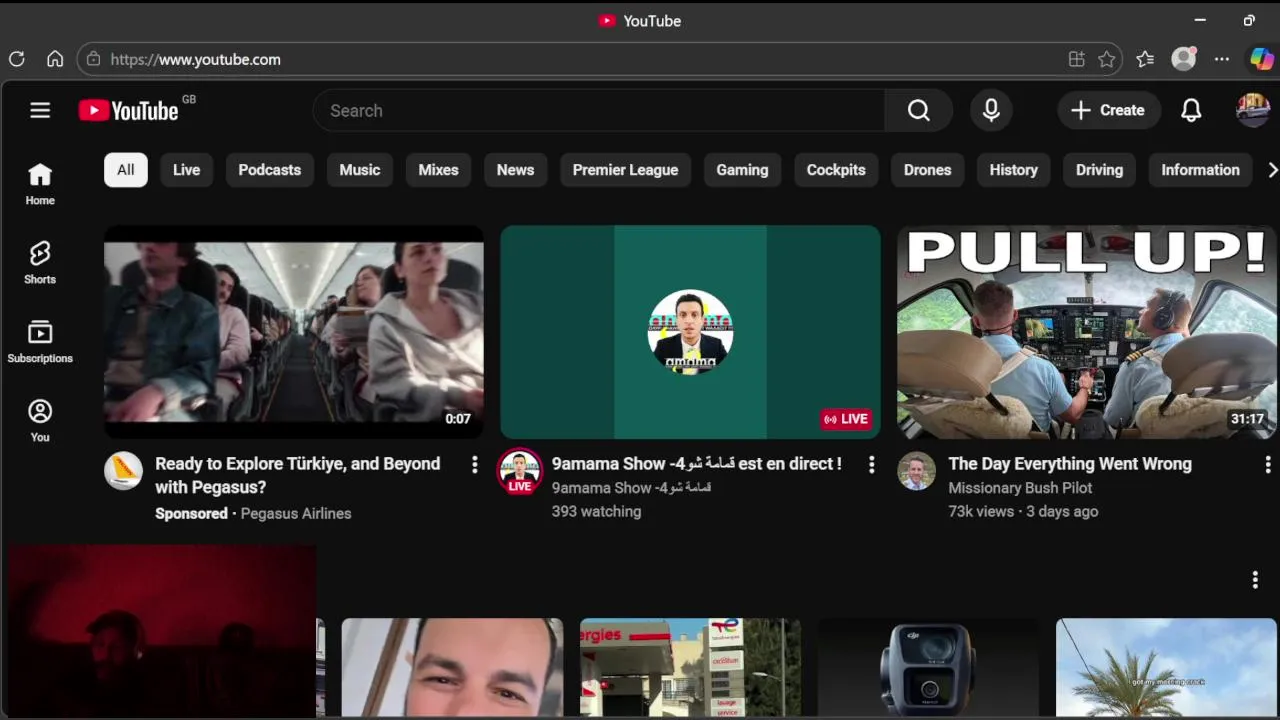Select the Premier League chip
This screenshot has width=1280, height=720.
[625, 170]
